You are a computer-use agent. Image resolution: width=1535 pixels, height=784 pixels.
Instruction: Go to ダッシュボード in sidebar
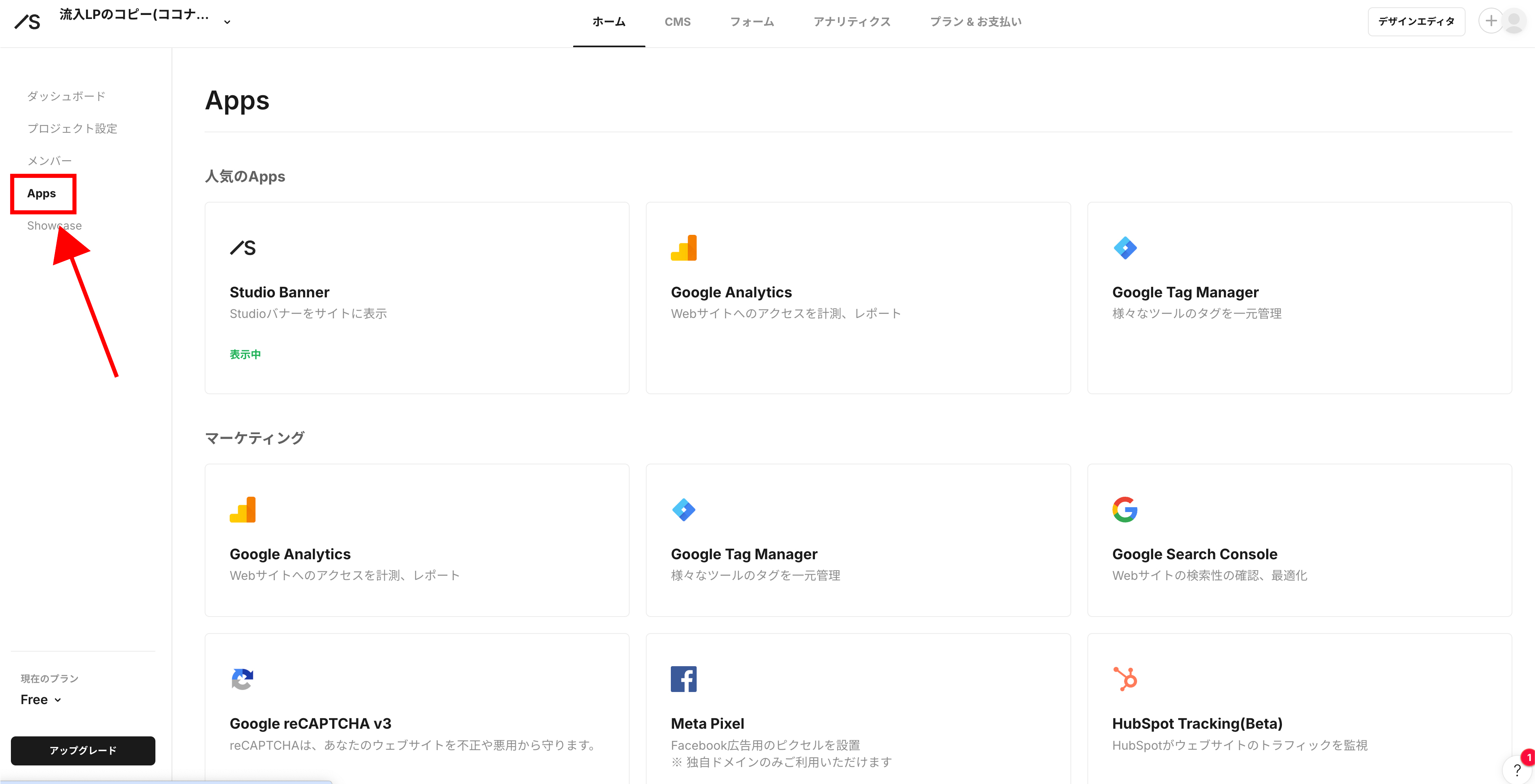pos(66,96)
